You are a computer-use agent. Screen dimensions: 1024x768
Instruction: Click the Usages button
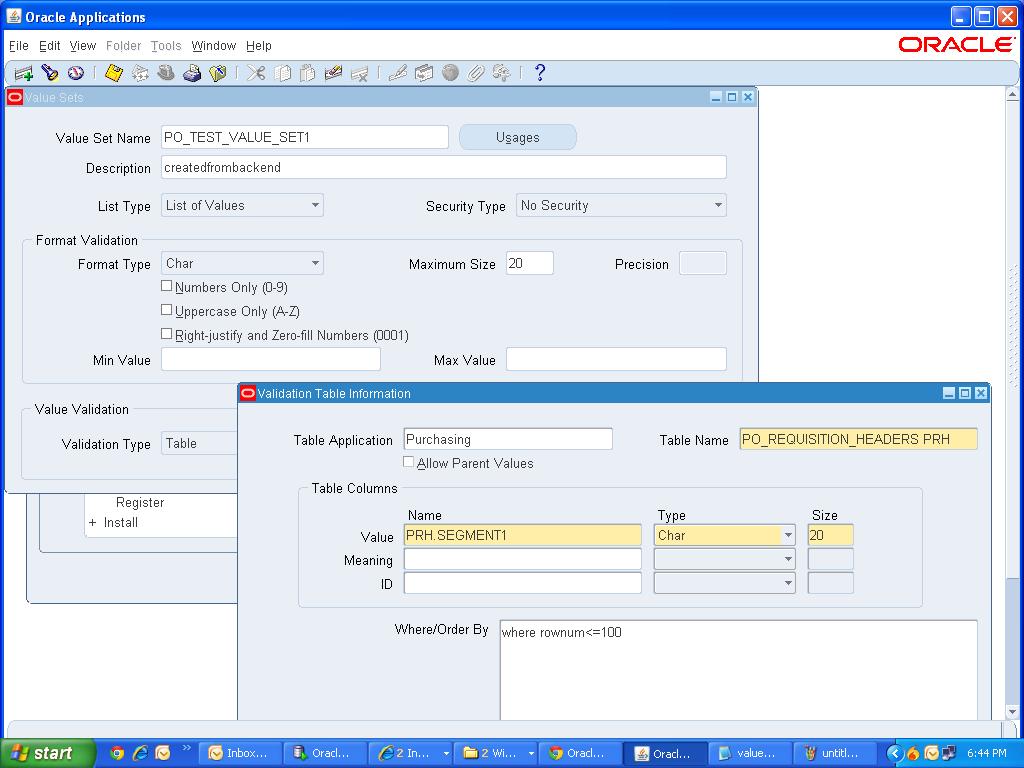[517, 137]
